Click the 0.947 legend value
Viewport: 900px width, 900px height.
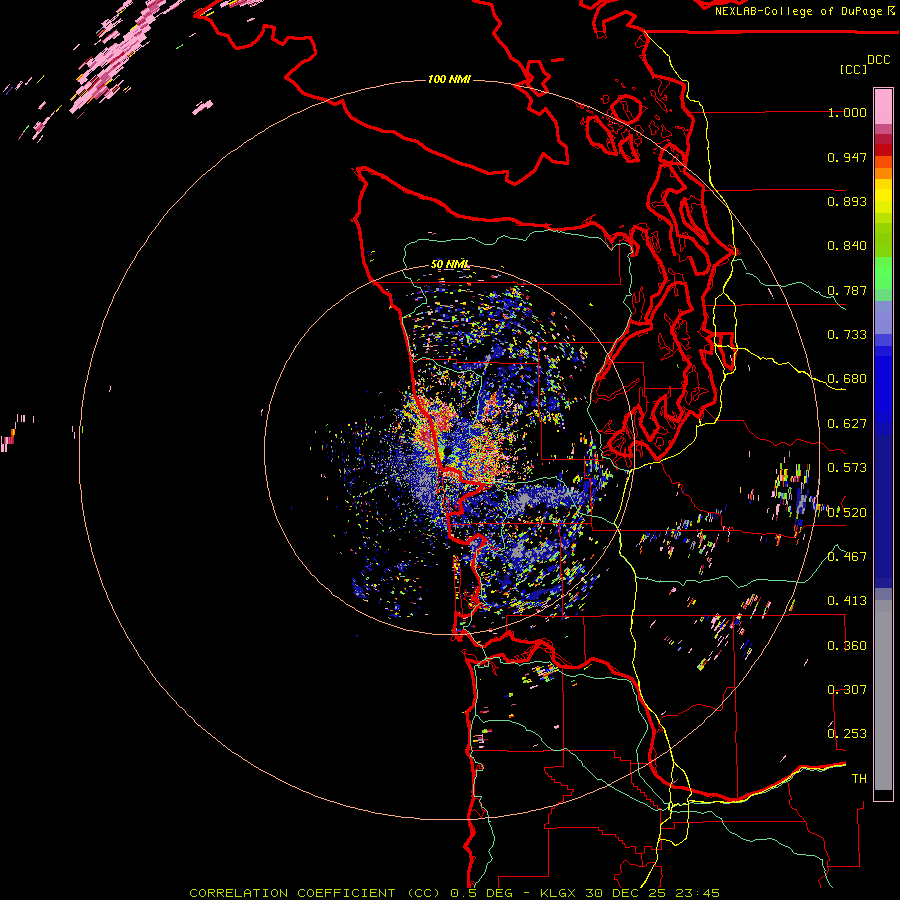click(x=847, y=157)
